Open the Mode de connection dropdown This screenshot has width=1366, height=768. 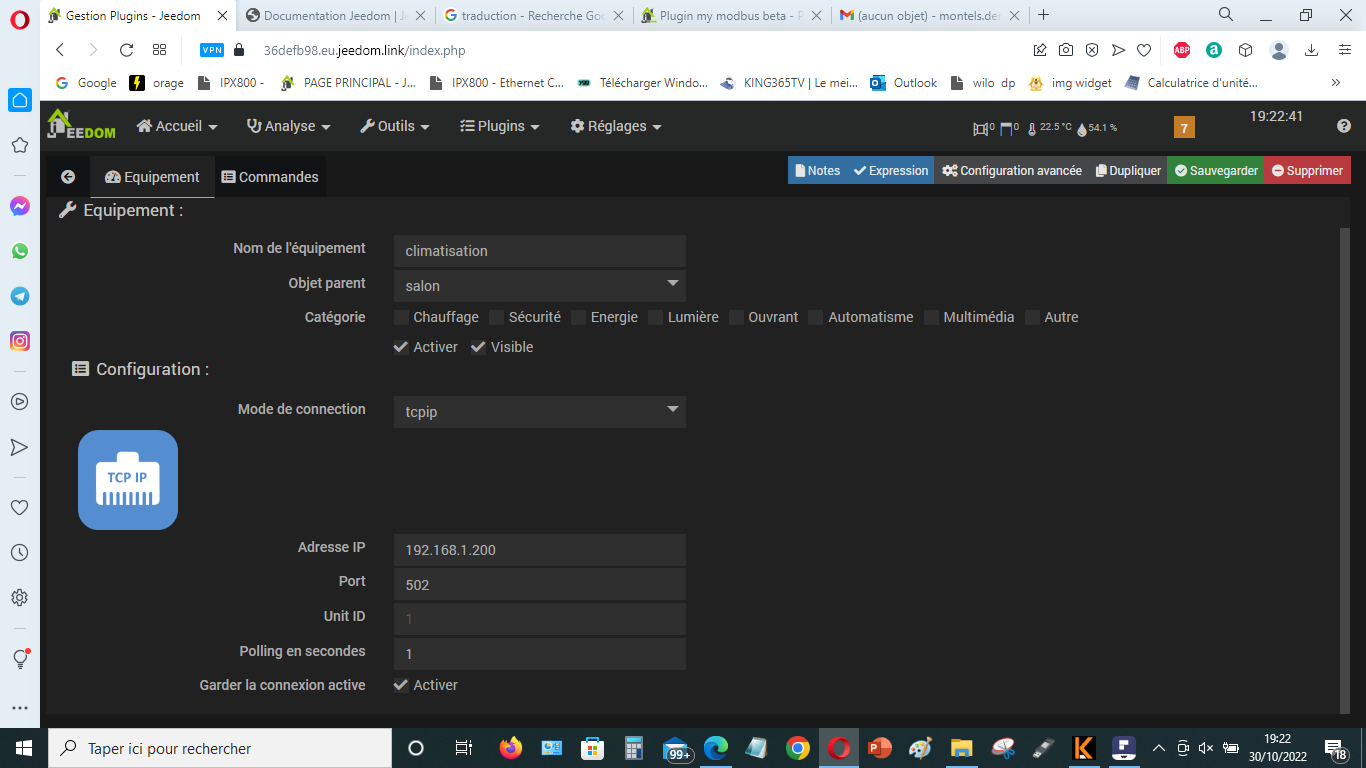pyautogui.click(x=540, y=411)
